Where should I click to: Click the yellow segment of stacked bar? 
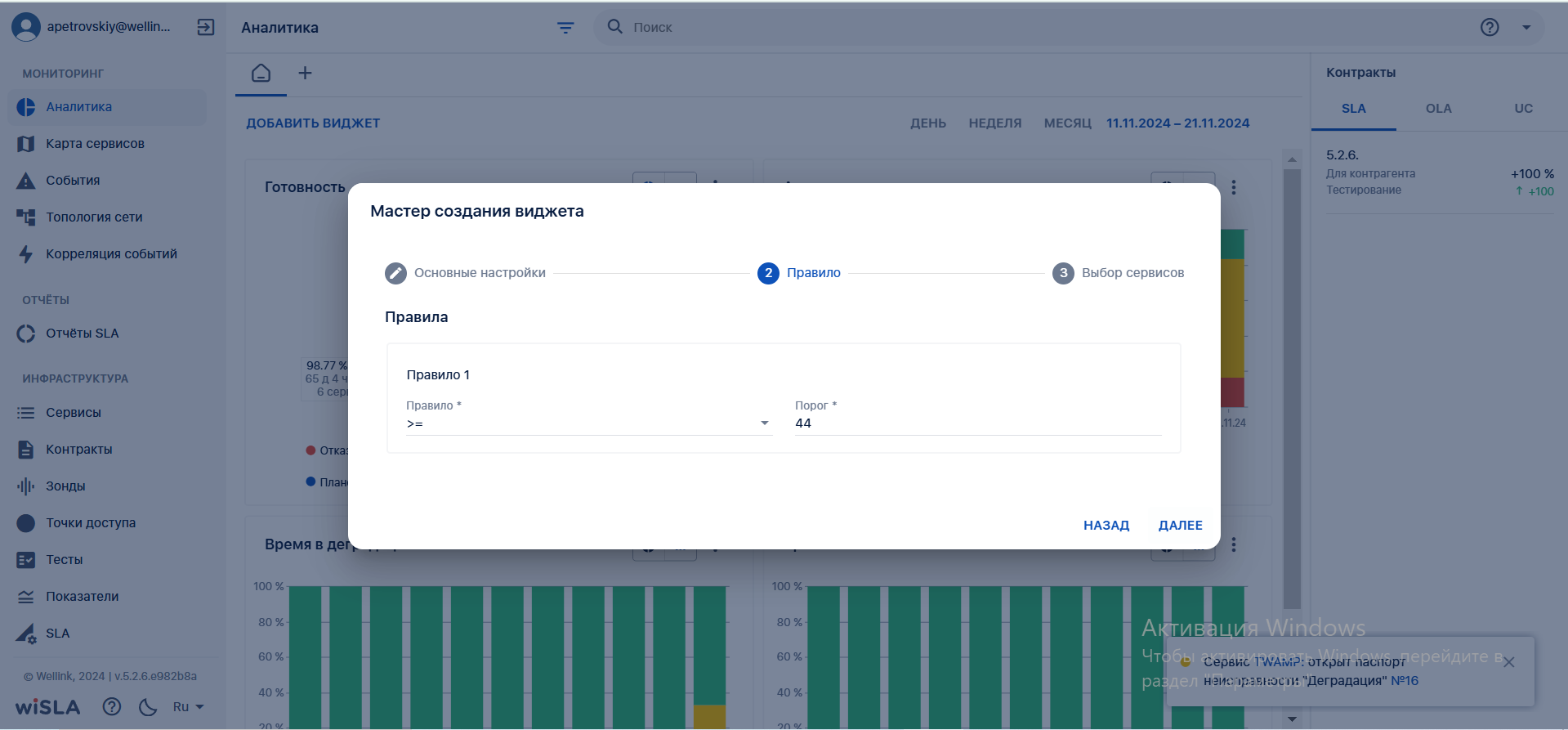tap(1232, 318)
